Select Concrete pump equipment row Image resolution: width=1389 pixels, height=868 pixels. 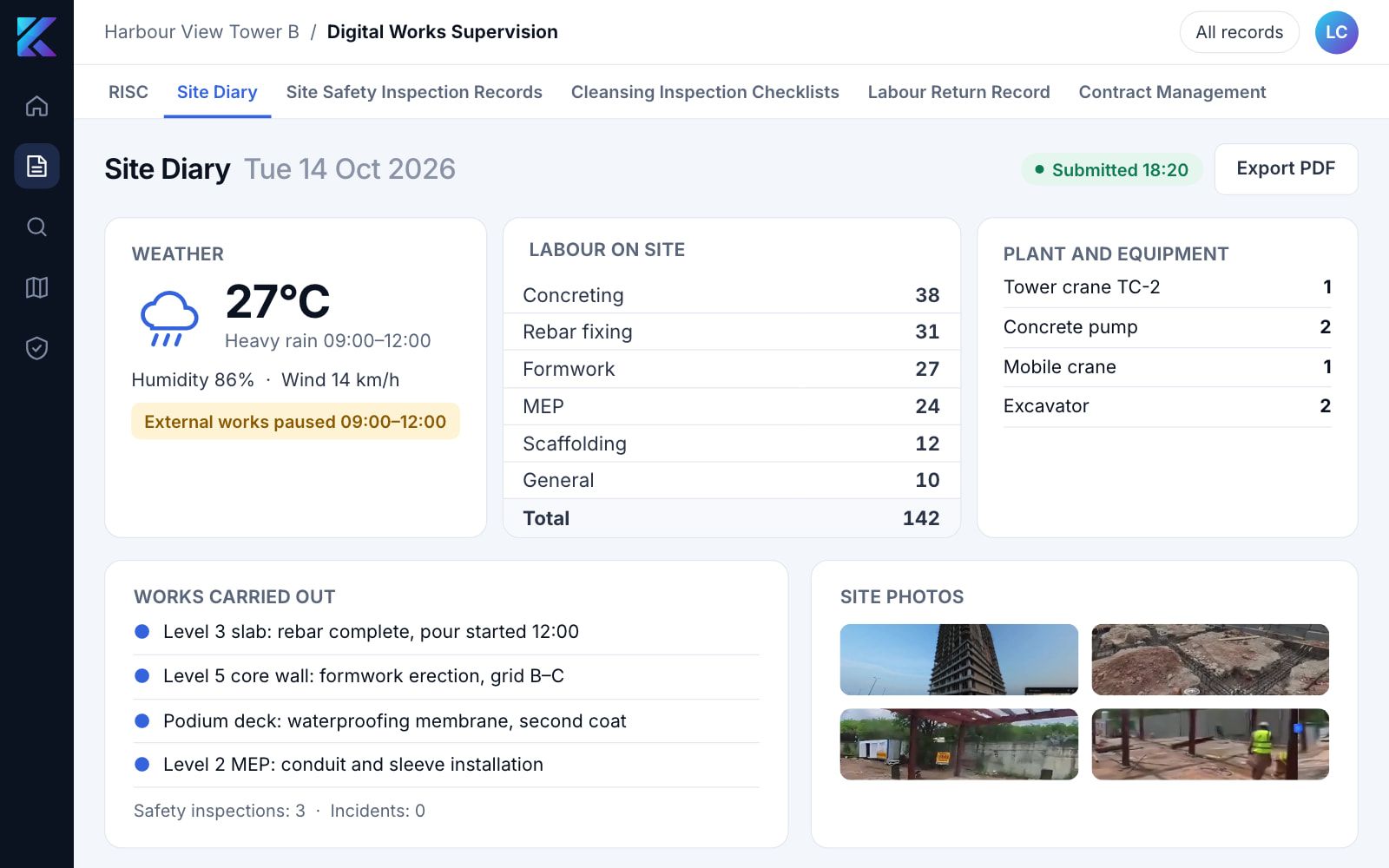pos(1167,327)
